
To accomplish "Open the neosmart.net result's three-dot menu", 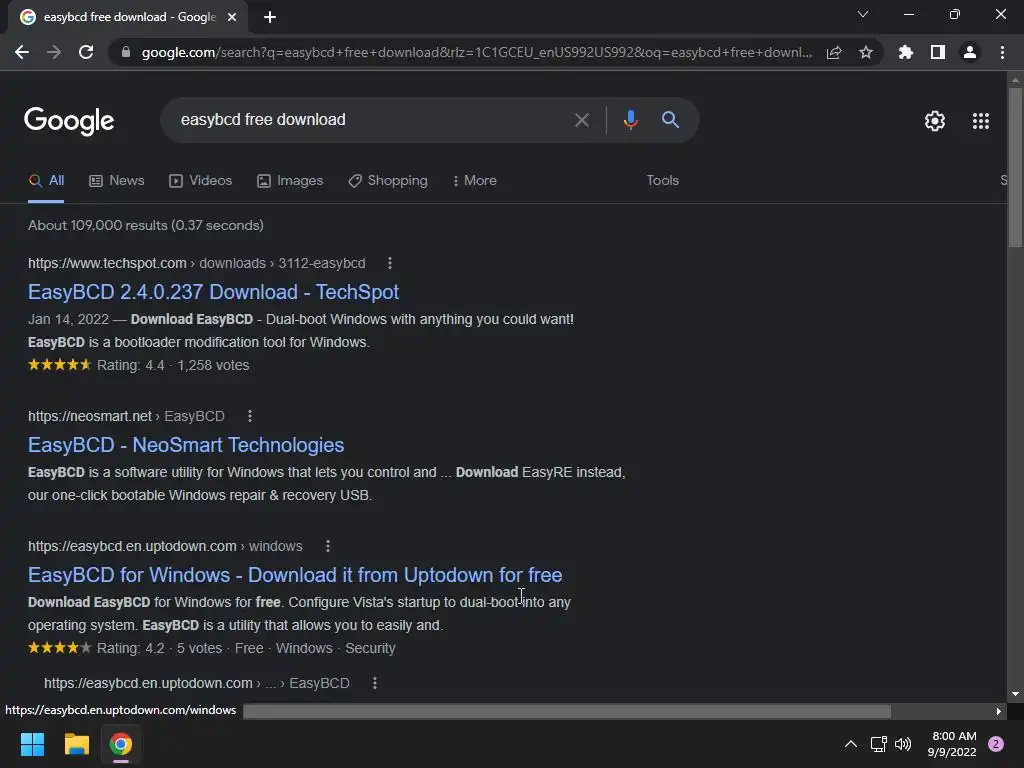I will (249, 416).
